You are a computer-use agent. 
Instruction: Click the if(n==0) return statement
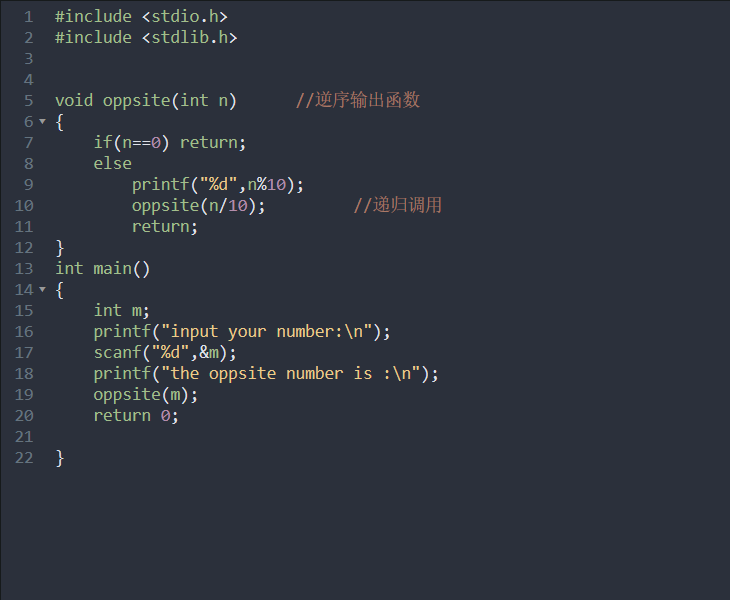click(170, 143)
